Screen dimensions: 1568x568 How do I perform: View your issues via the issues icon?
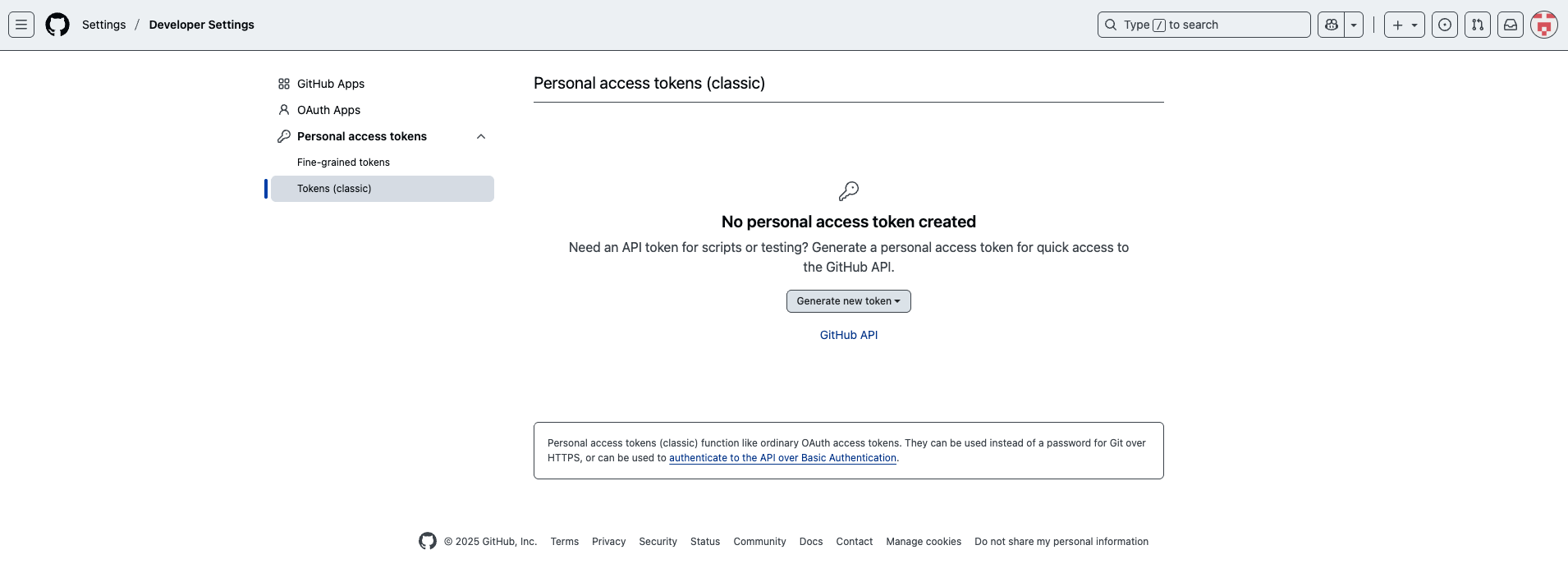(x=1445, y=25)
